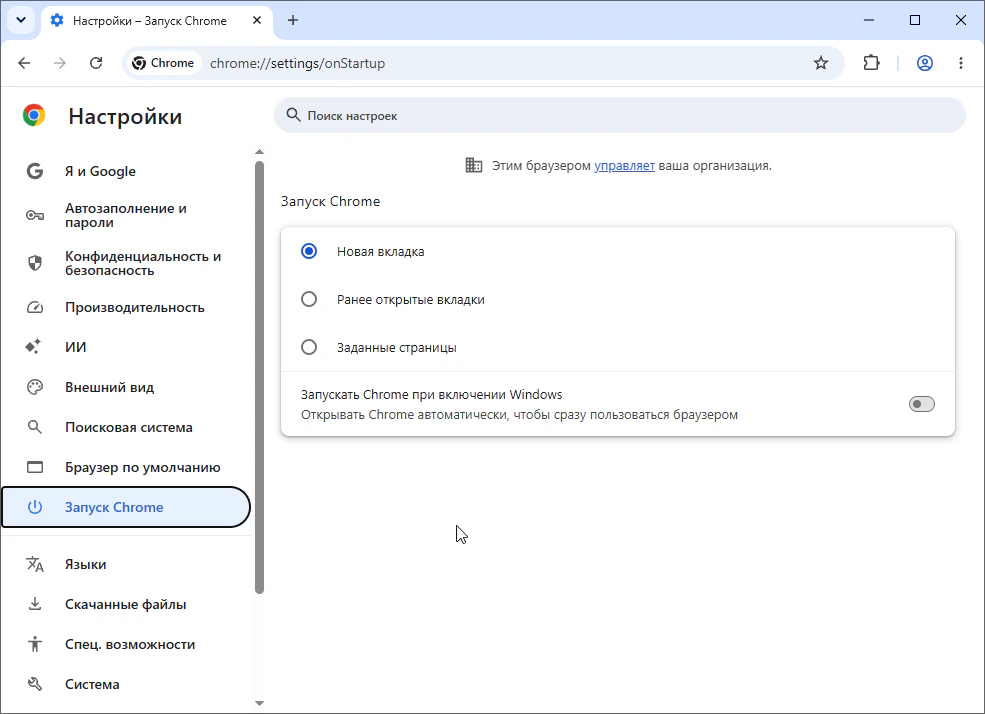Bookmark this page with the star icon
This screenshot has height=714, width=985.
(x=820, y=63)
